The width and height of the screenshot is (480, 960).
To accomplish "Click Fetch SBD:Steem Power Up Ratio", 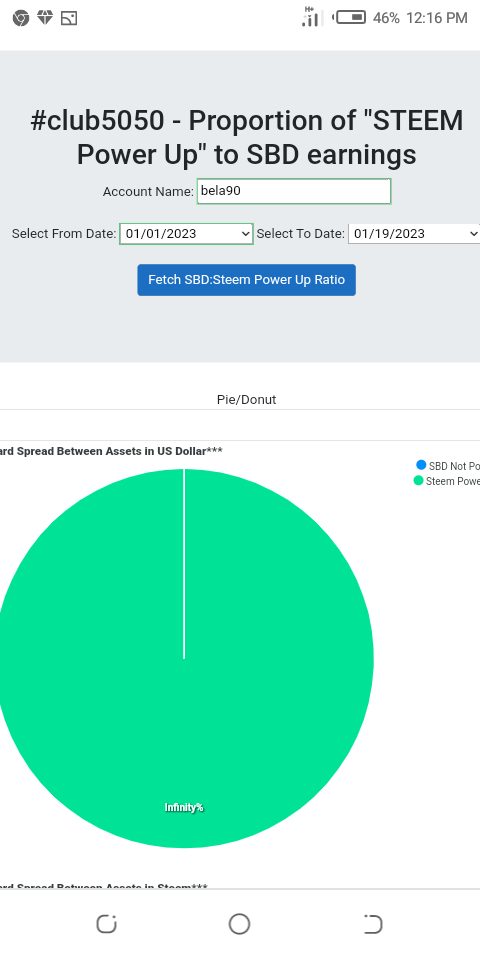I will [246, 280].
